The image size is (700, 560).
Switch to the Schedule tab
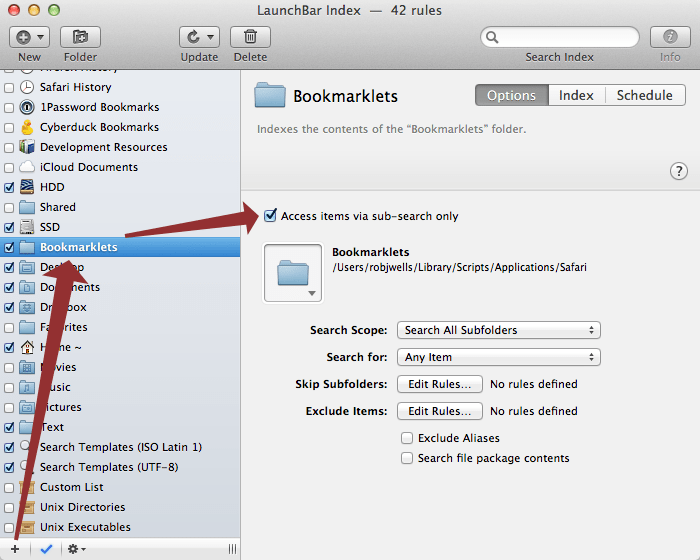[x=645, y=95]
